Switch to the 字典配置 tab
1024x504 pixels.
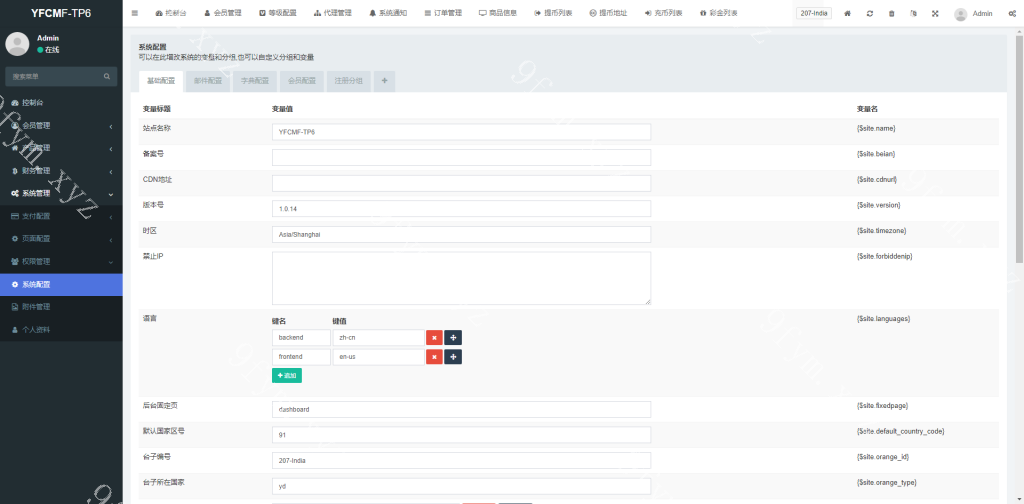click(255, 81)
